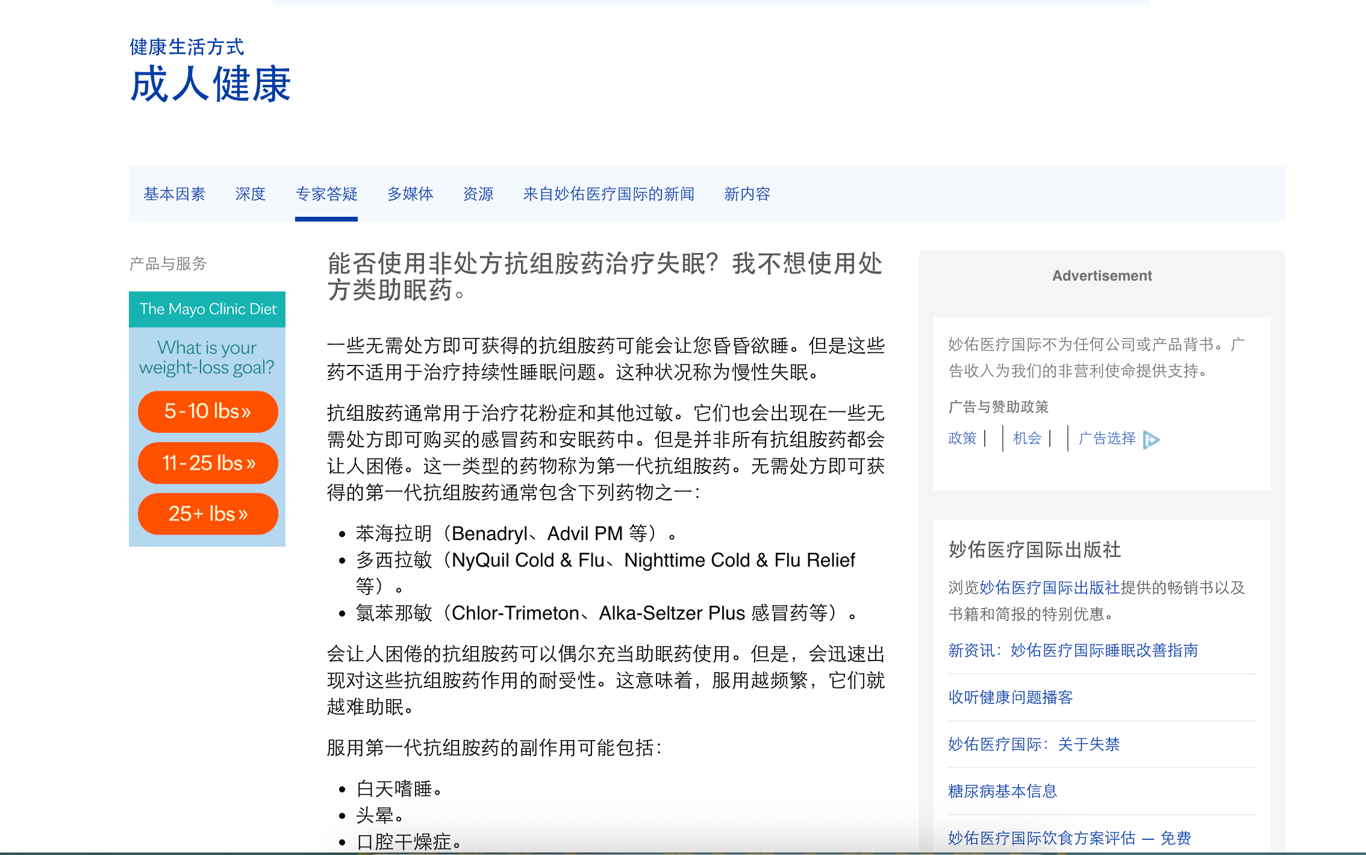
Task: Open the 健康生活方式 breadcrumb link
Action: (186, 47)
